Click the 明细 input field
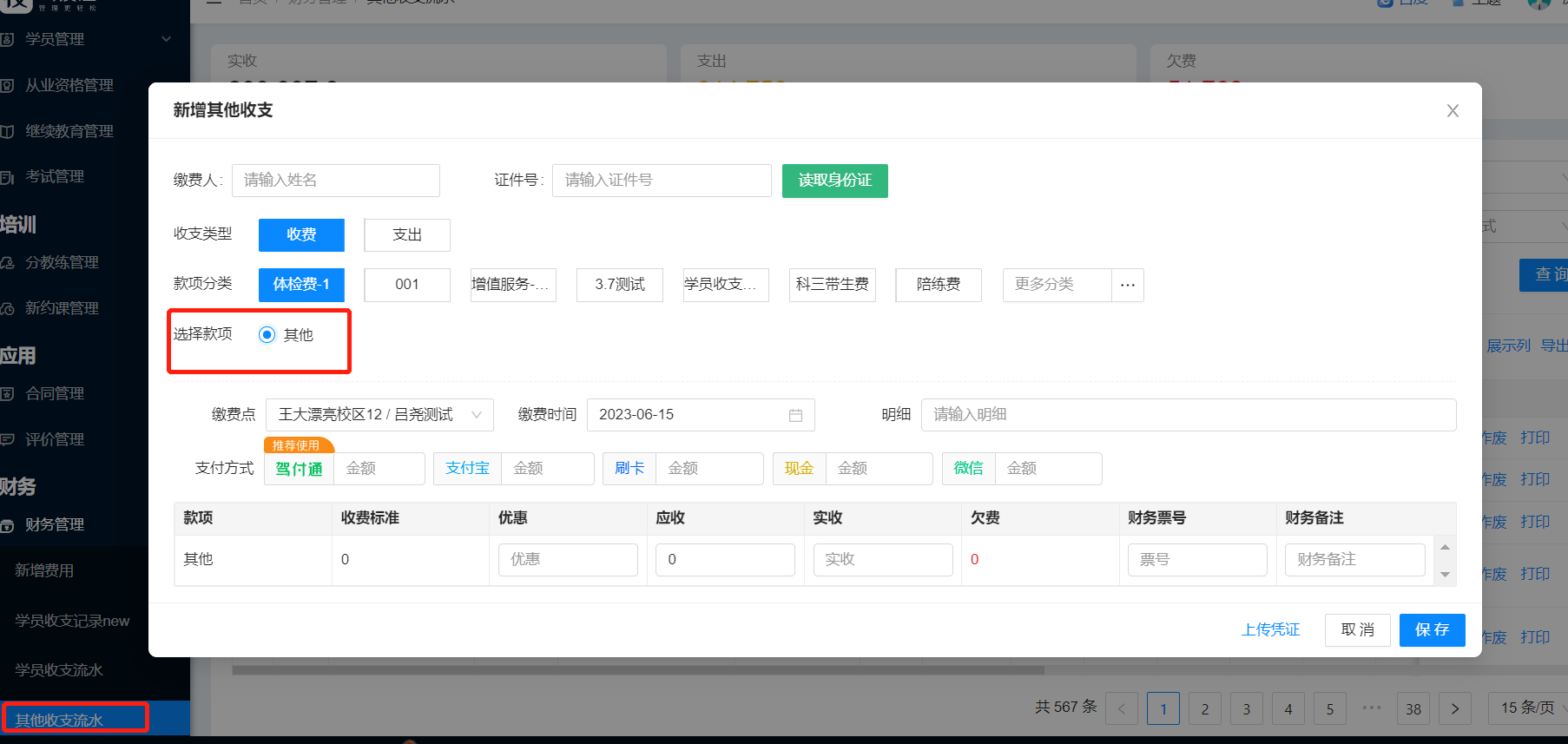The height and width of the screenshot is (744, 1568). [x=1189, y=415]
